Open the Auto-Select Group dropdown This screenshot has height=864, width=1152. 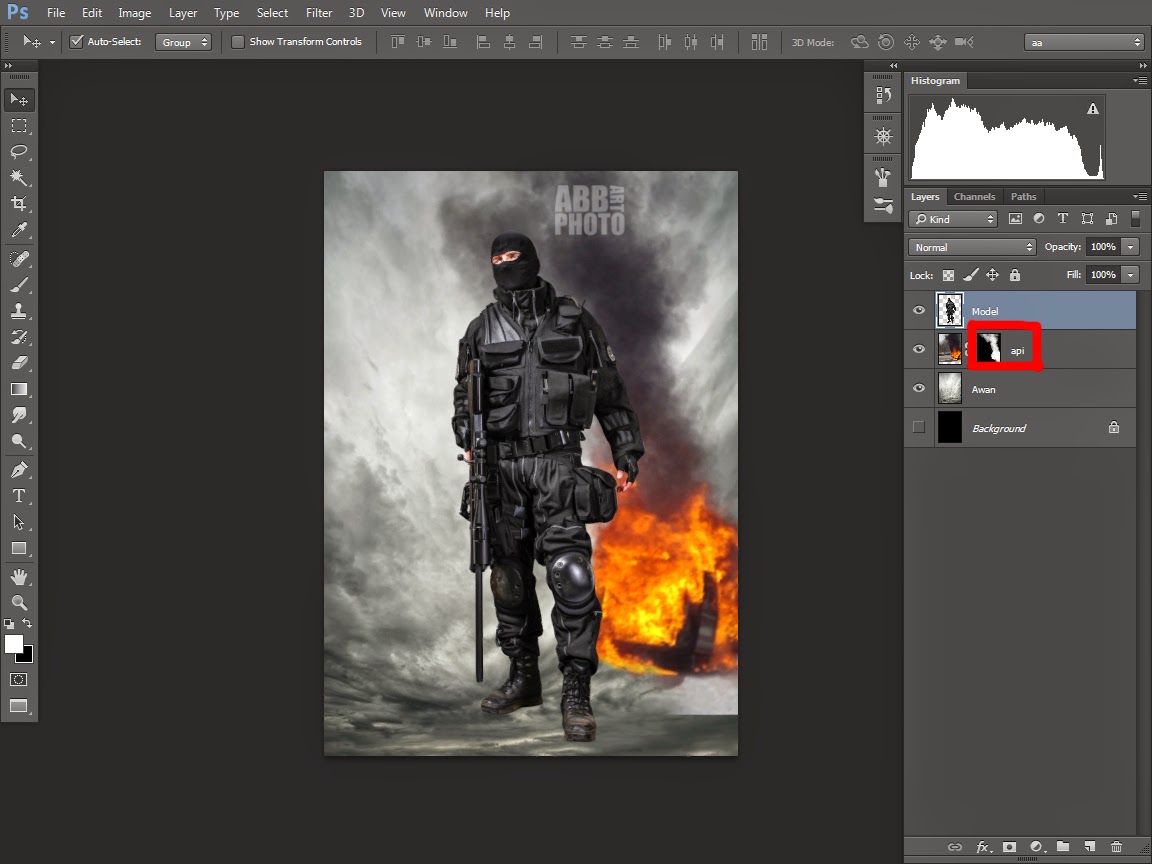(183, 42)
